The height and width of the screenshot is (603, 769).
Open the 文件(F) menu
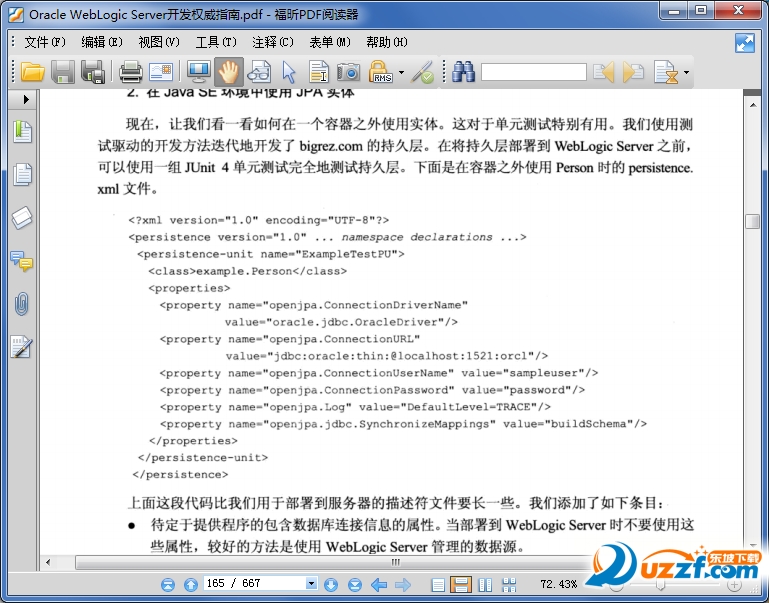(45, 42)
